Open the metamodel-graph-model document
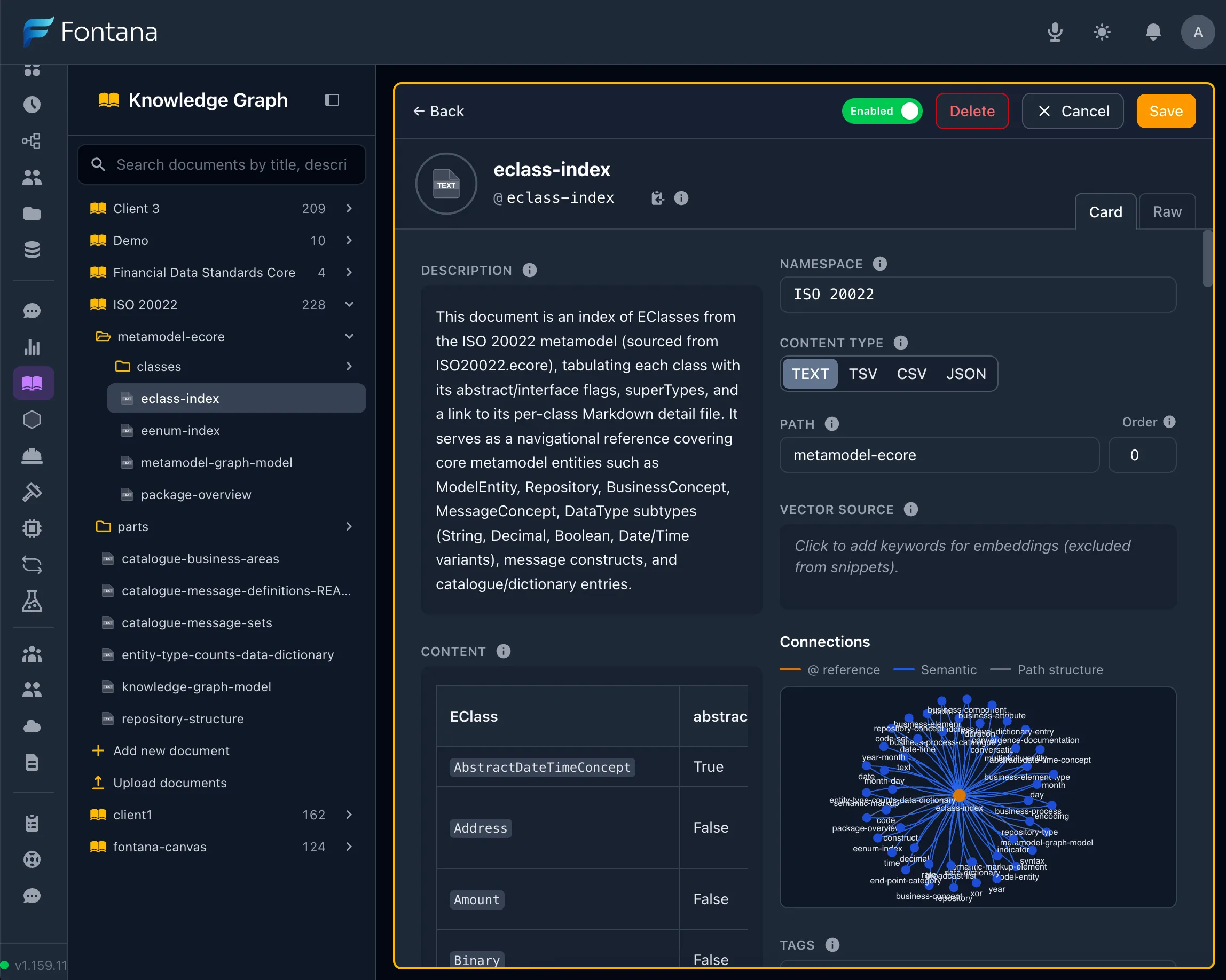Viewport: 1226px width, 980px height. (236, 463)
